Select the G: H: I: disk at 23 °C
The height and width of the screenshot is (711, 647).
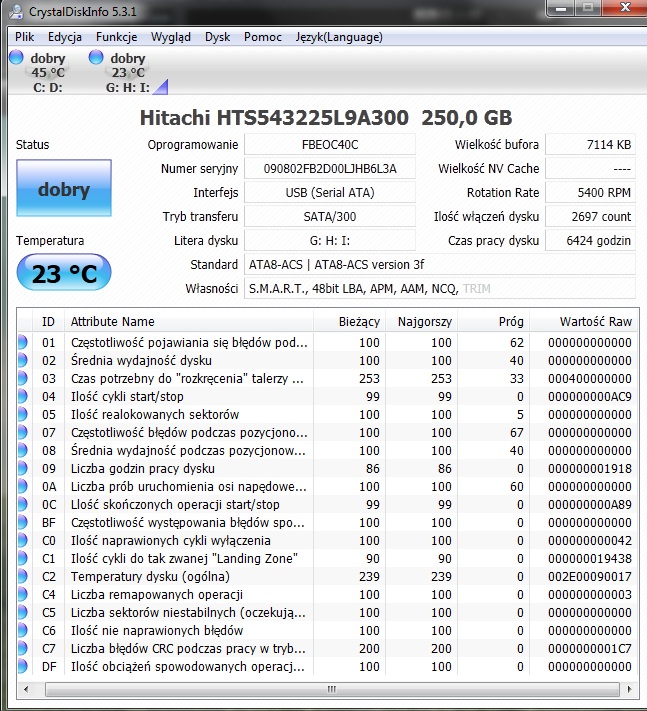128,72
